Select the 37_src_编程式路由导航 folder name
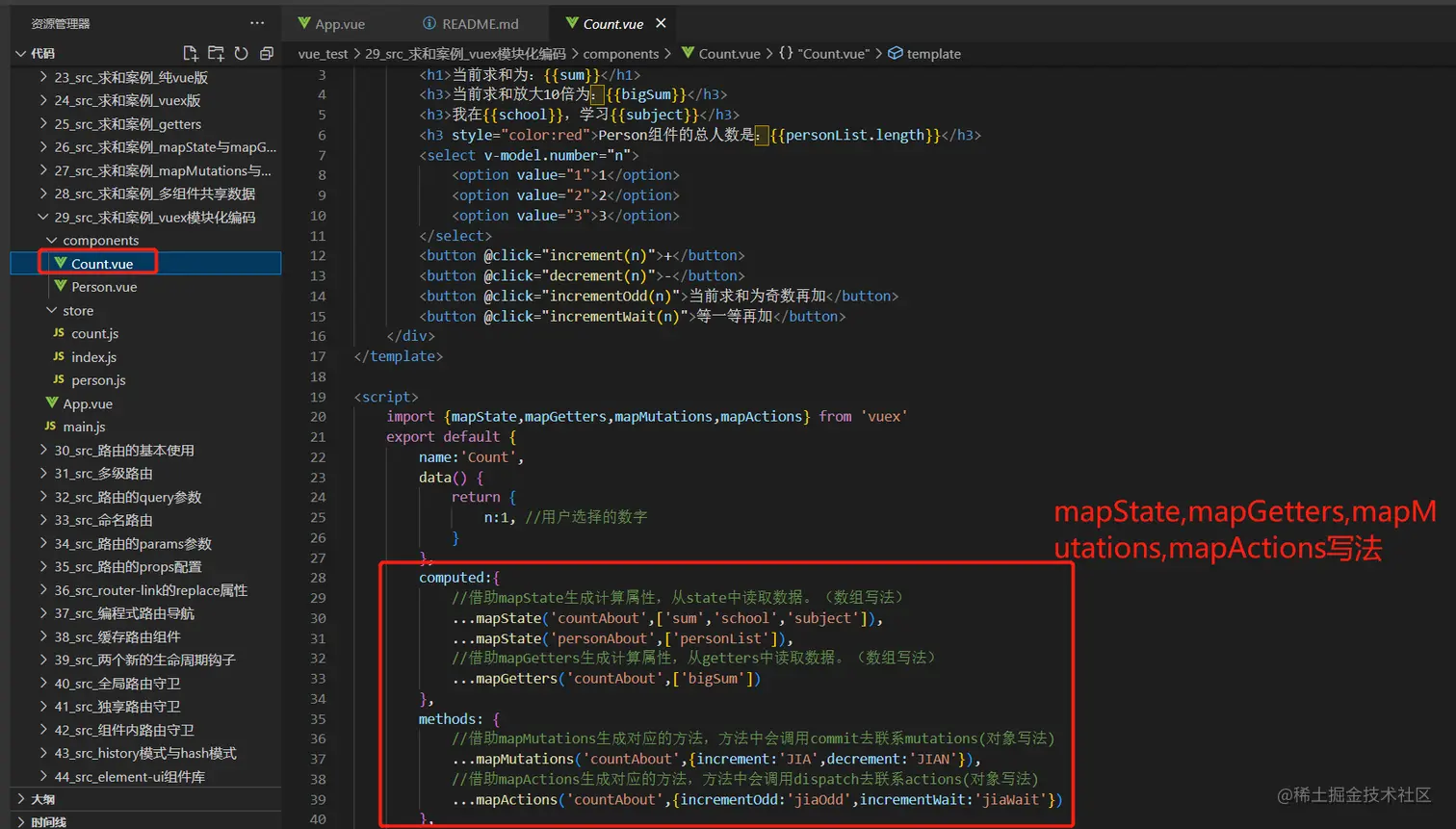 [124, 613]
